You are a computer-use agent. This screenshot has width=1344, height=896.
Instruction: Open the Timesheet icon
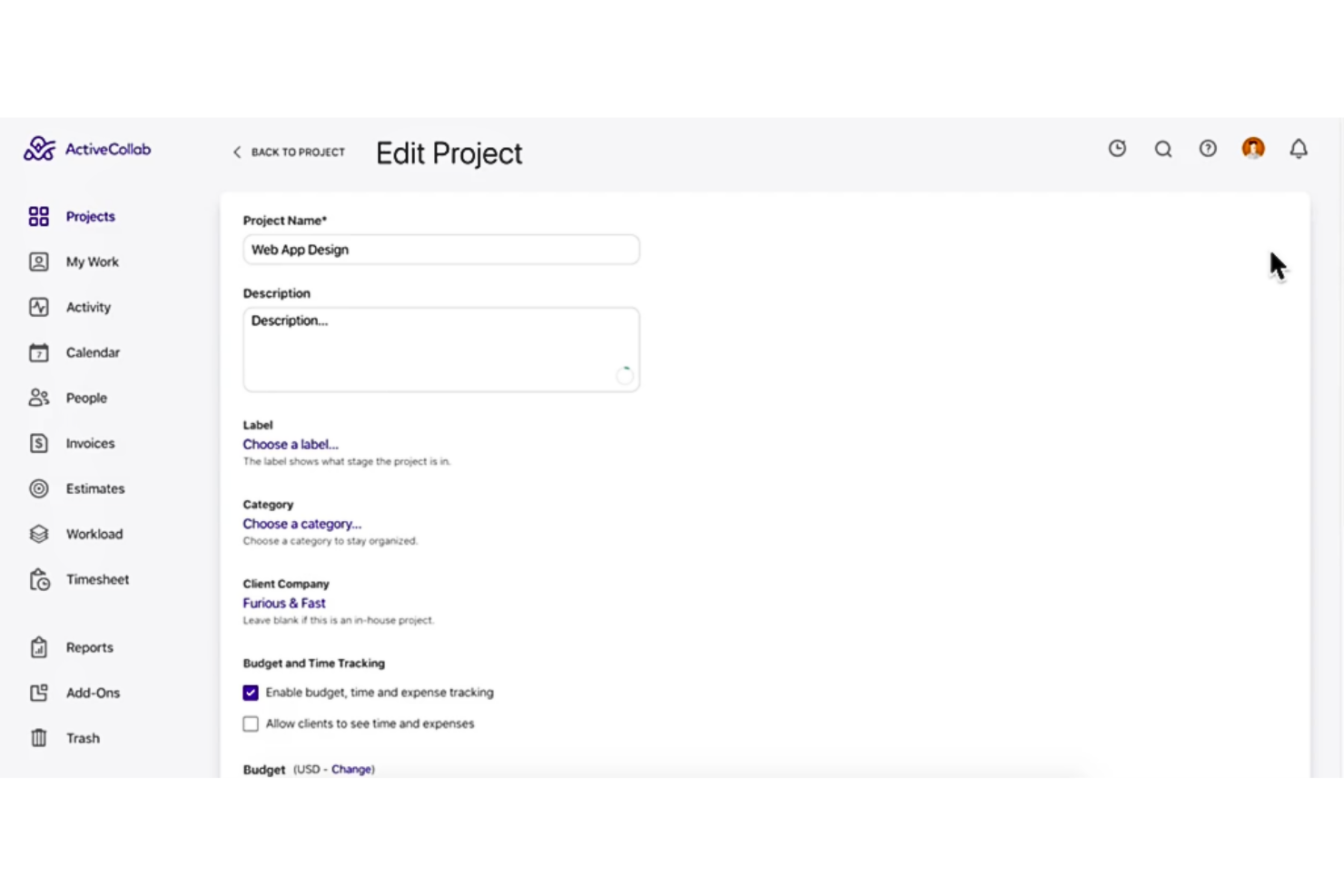(x=39, y=579)
